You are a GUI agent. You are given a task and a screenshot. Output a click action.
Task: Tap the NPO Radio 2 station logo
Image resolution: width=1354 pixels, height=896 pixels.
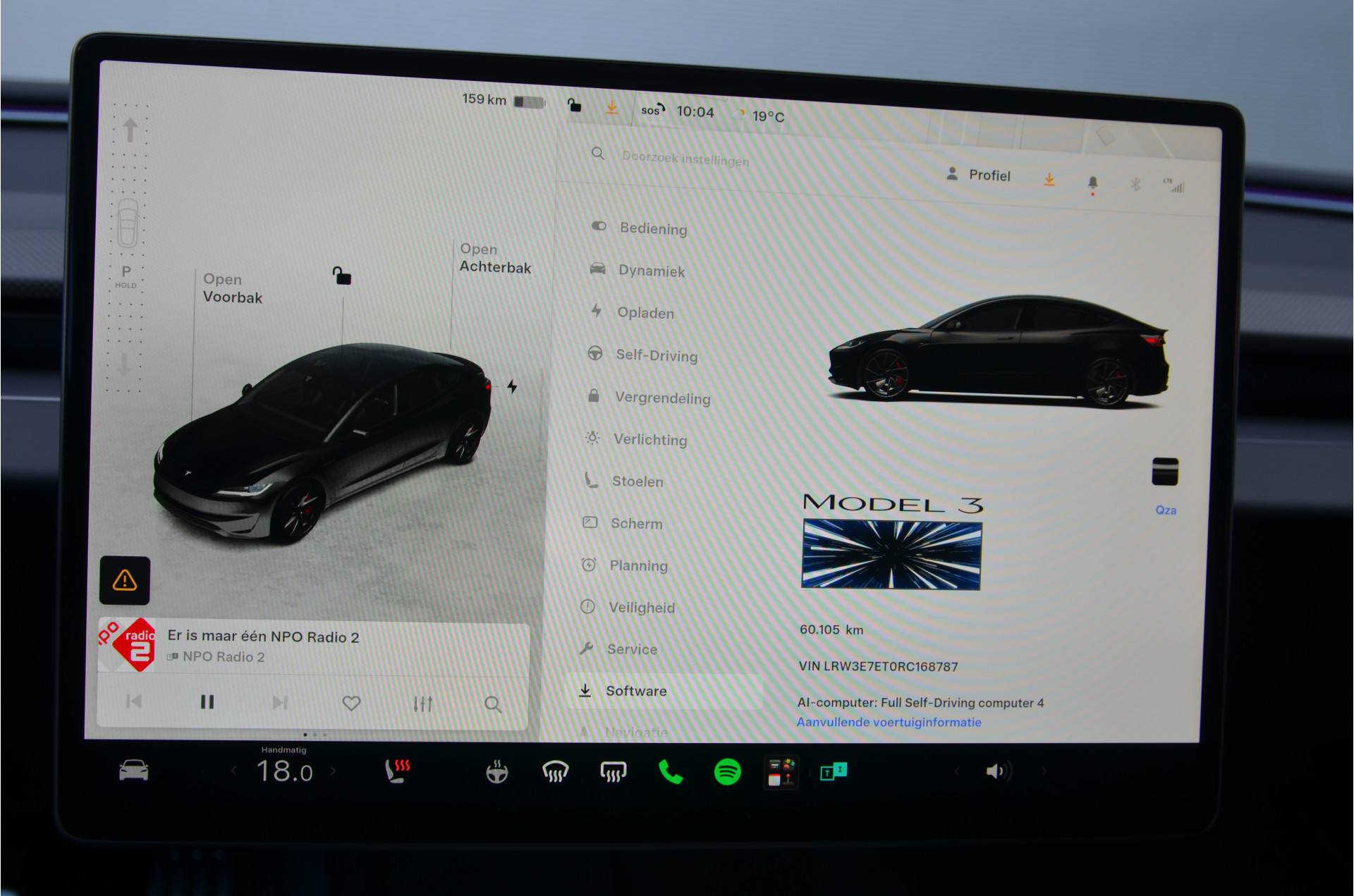pos(127,644)
